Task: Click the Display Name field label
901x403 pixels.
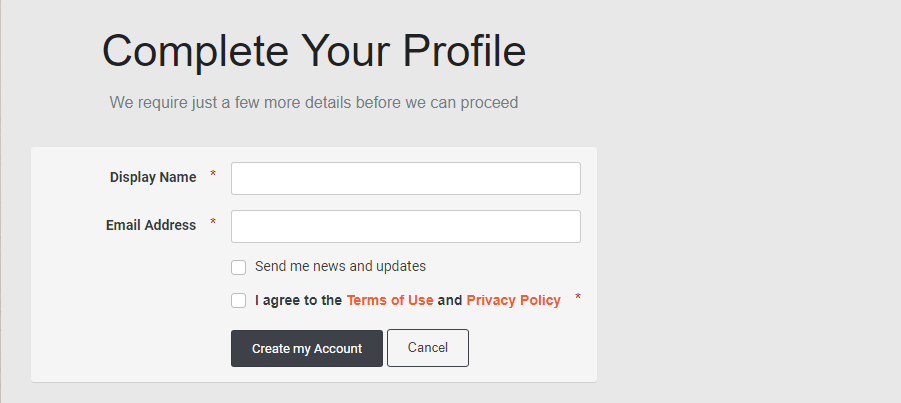Action: (153, 177)
